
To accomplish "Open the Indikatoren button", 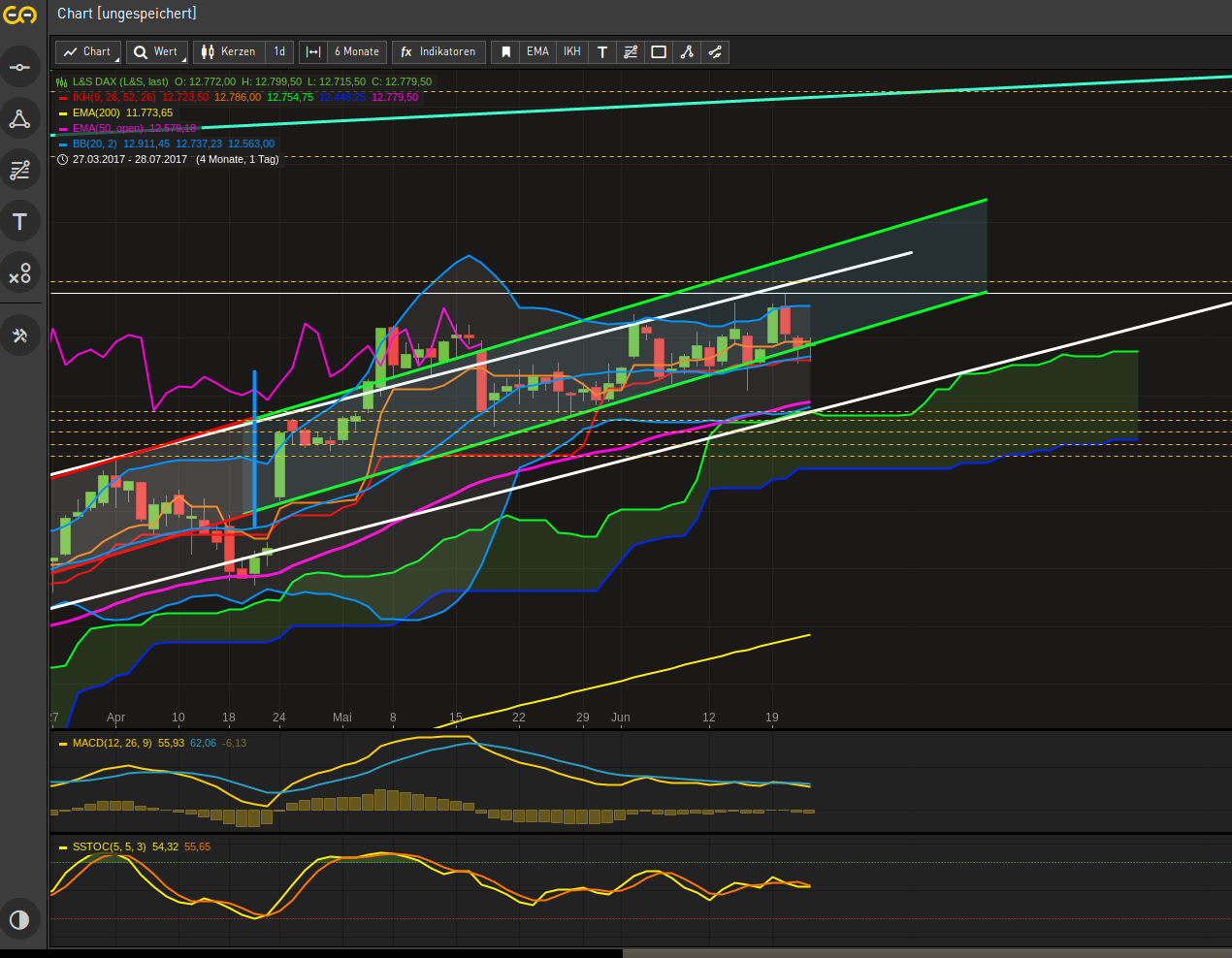I will (x=438, y=52).
